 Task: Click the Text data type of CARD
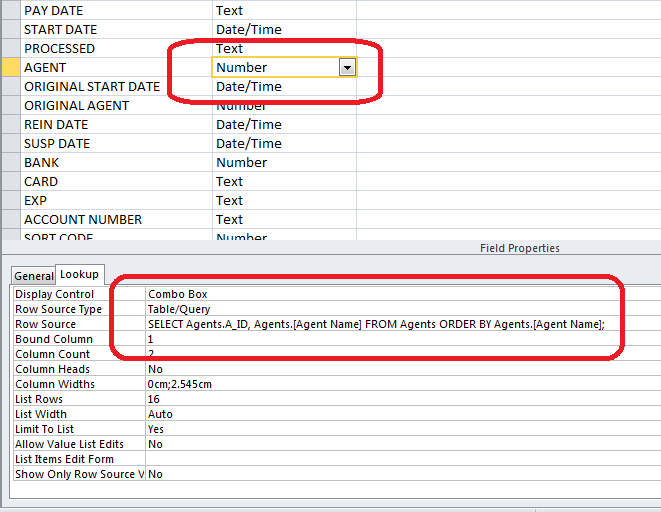point(229,181)
